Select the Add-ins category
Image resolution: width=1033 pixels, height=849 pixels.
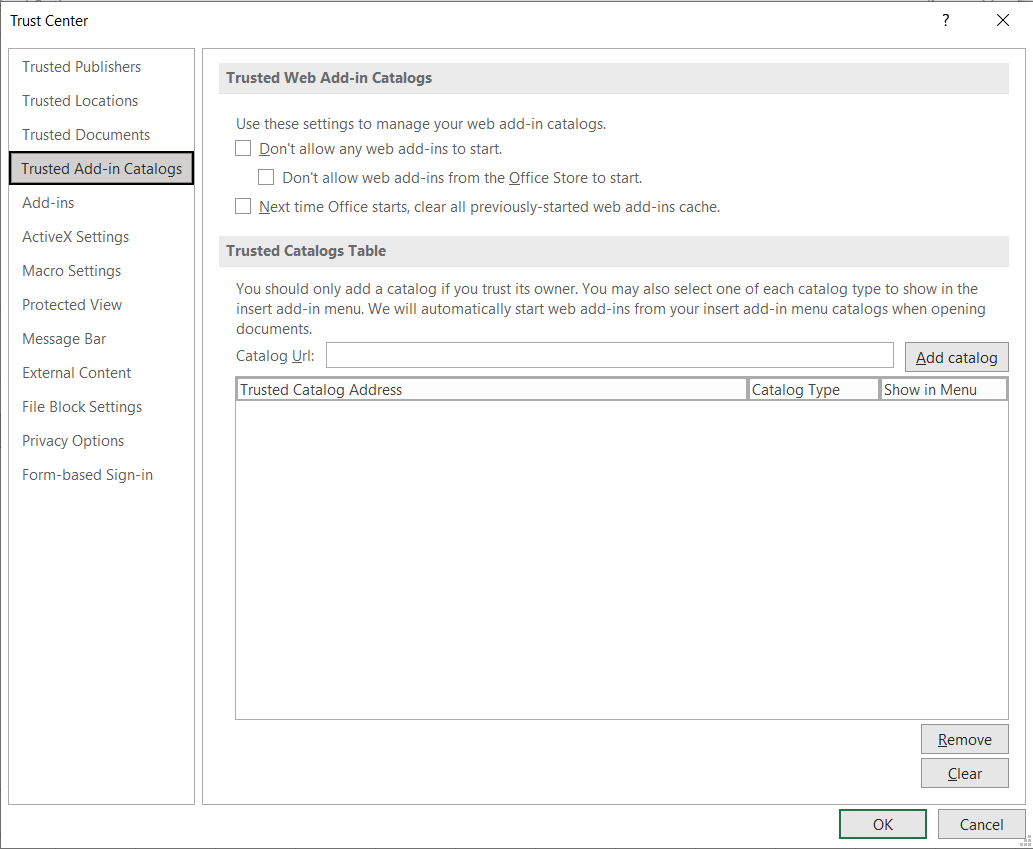coord(48,203)
